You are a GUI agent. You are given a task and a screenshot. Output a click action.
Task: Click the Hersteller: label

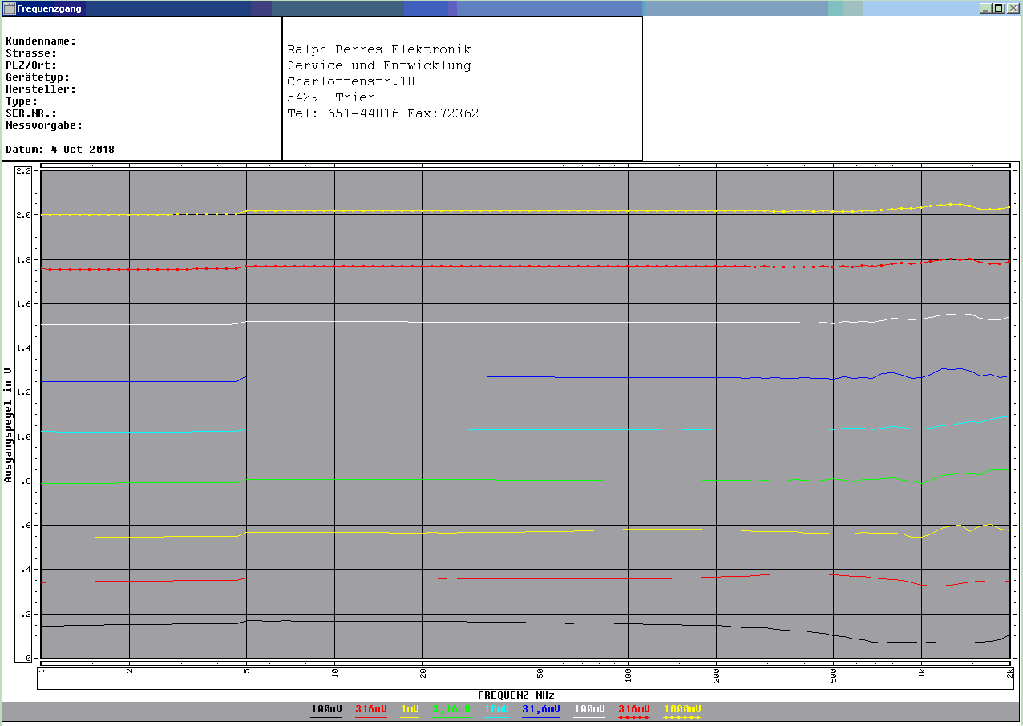[40, 89]
